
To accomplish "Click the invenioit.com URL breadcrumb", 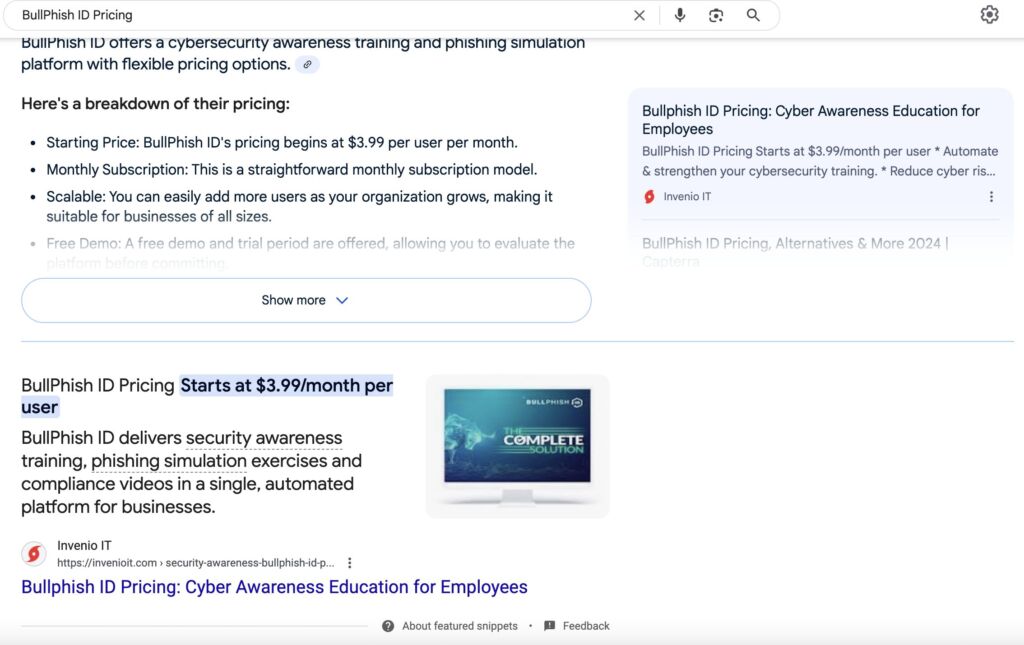I will point(195,563).
